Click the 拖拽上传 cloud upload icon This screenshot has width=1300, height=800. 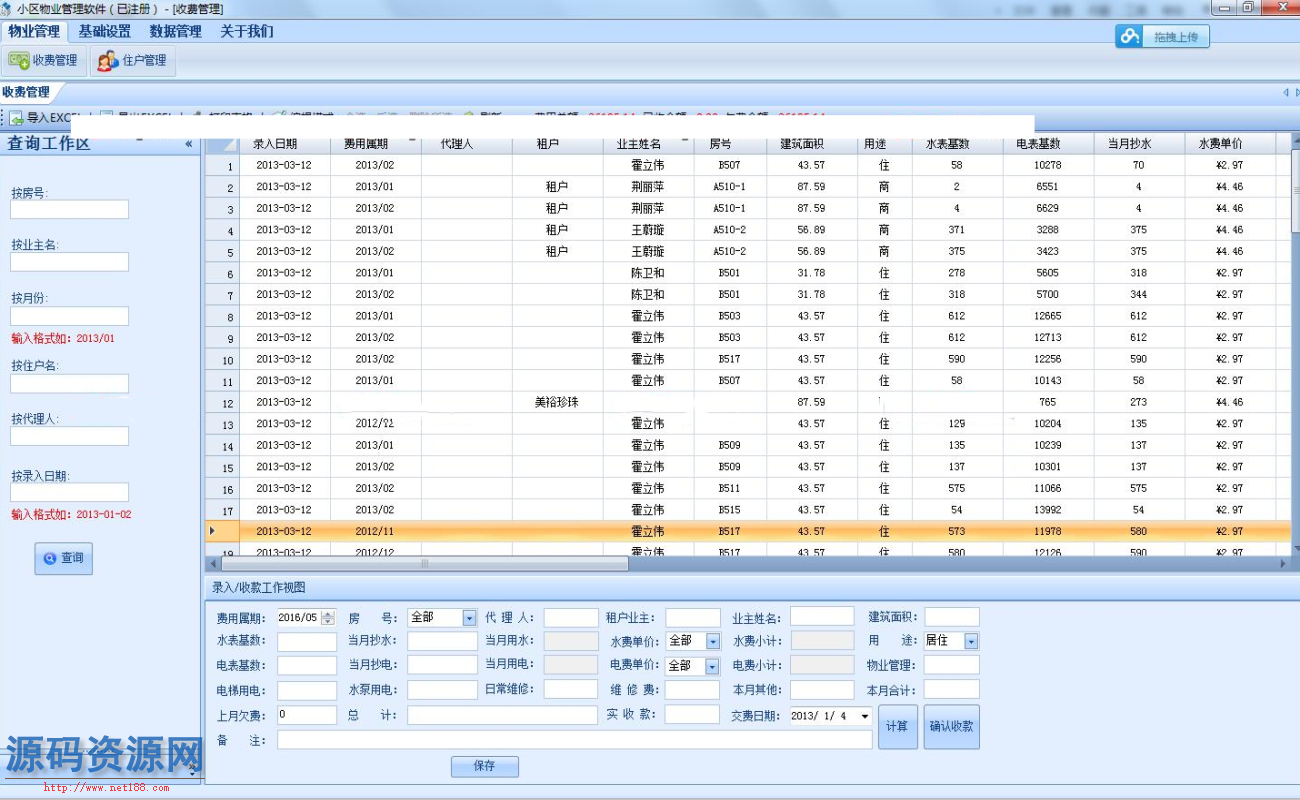point(1130,37)
